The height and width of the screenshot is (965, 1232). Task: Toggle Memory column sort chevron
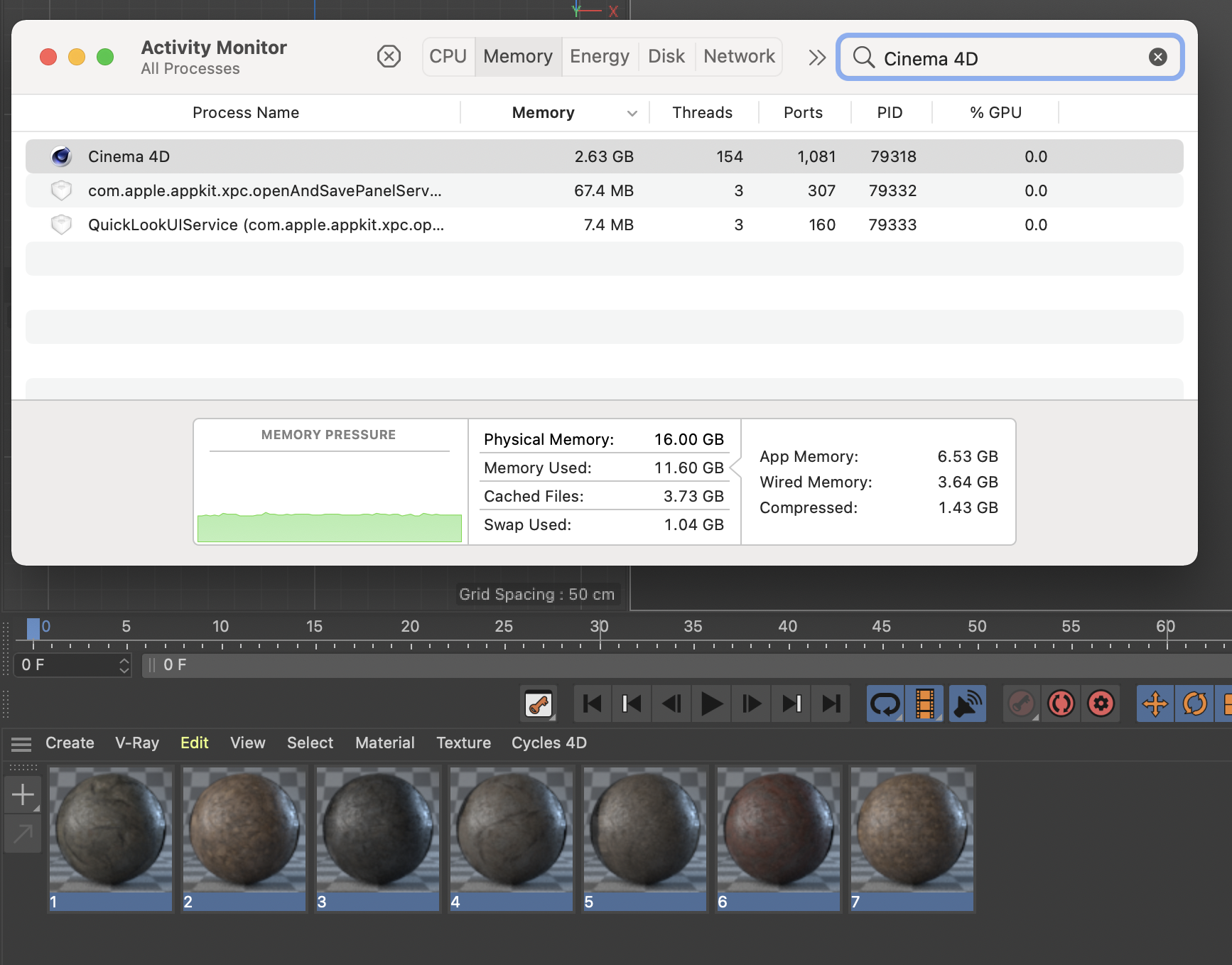632,113
